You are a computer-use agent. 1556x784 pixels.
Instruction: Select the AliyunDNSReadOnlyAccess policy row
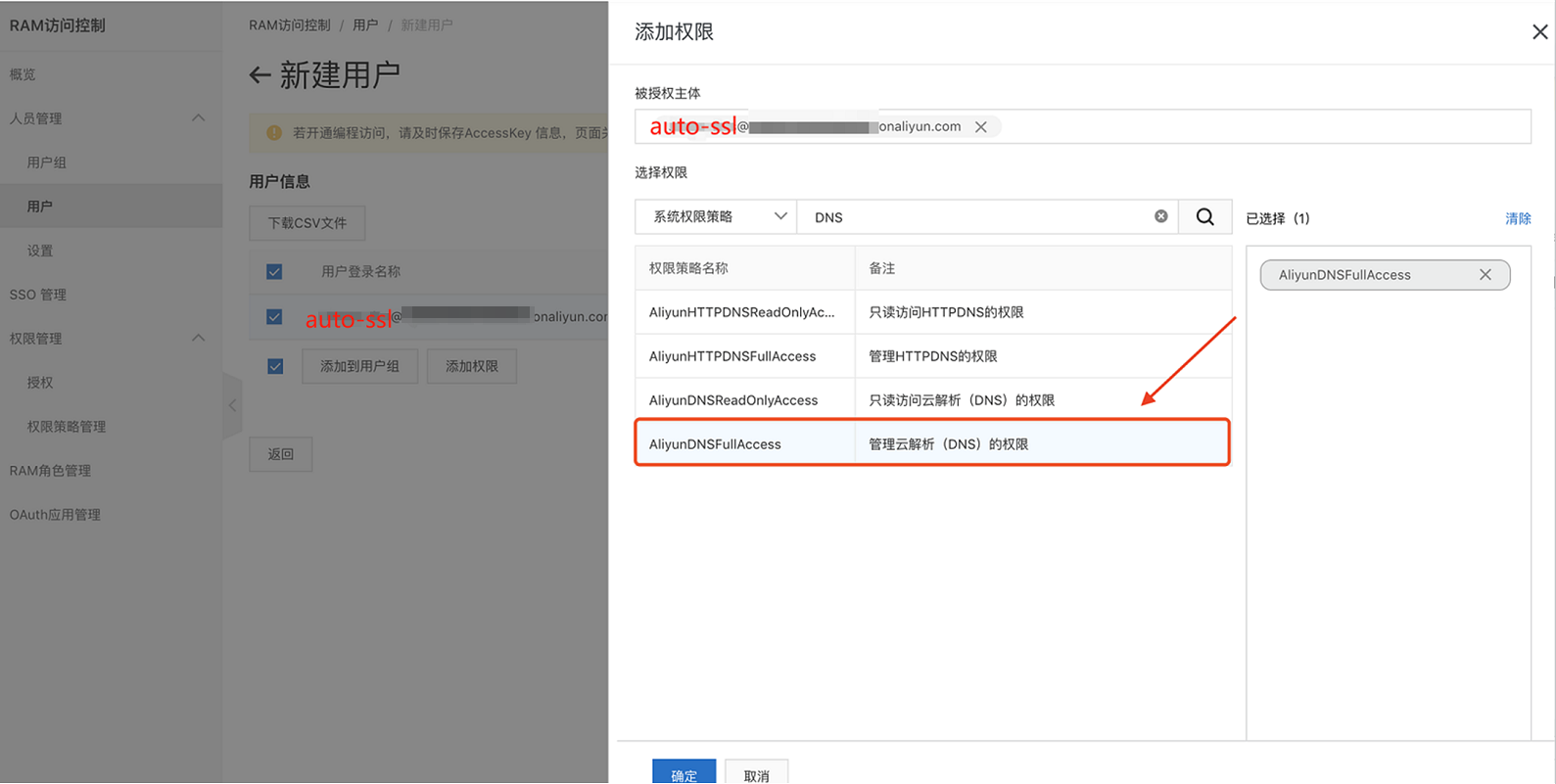pos(933,400)
